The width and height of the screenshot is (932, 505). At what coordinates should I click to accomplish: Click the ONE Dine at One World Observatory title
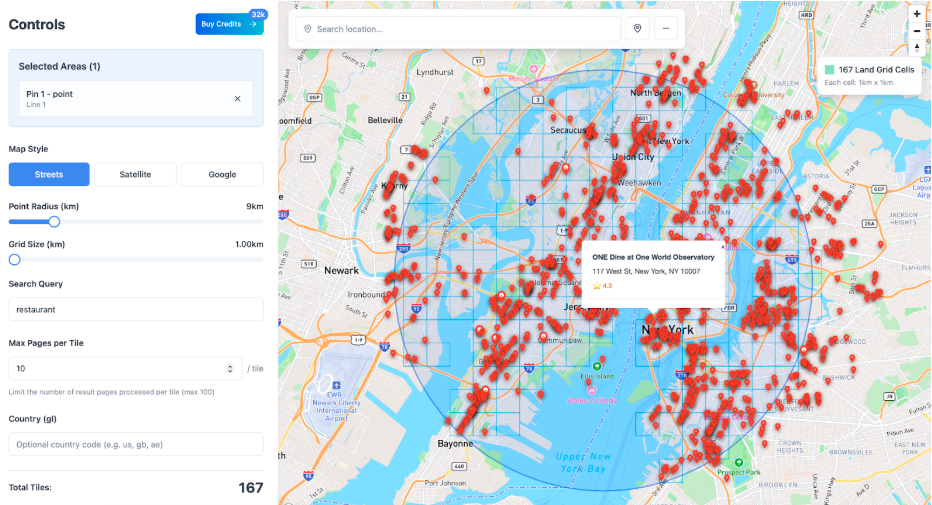click(653, 257)
